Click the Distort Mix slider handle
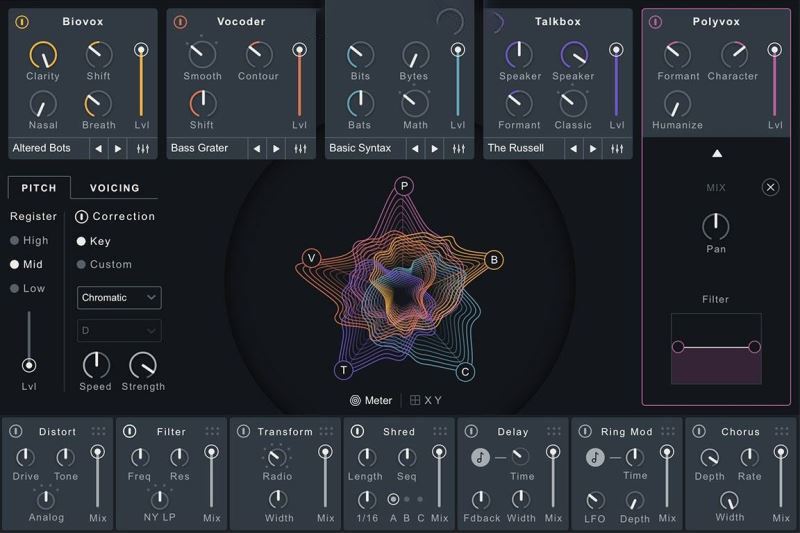The height and width of the screenshot is (533, 800). (x=97, y=452)
